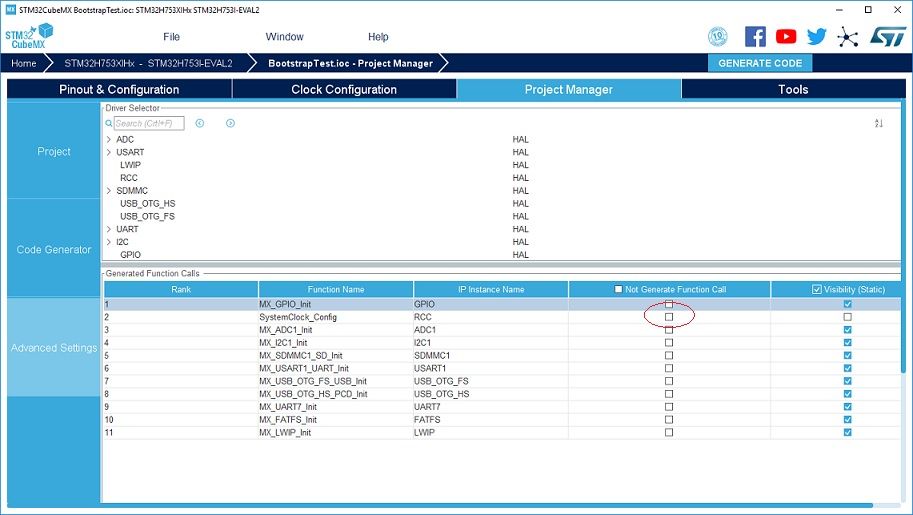Open the ST YouTube channel icon
913x515 pixels.
pyautogui.click(x=786, y=37)
